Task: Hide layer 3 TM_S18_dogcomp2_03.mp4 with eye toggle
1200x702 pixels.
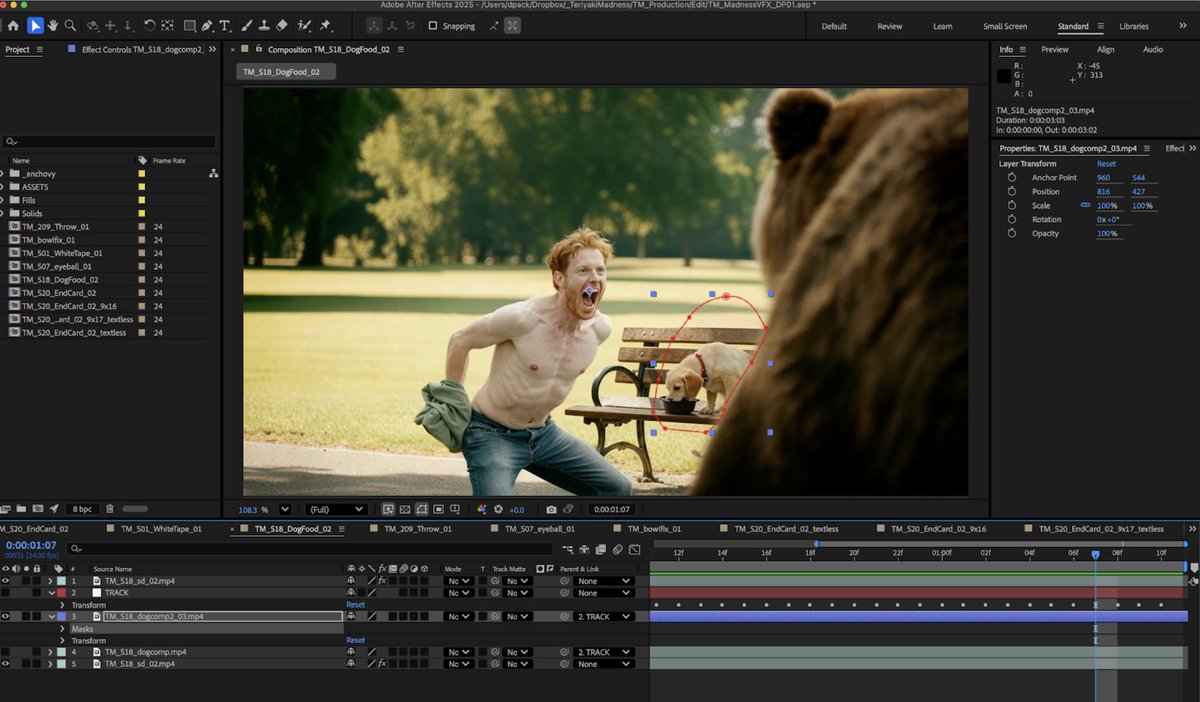Action: 6,617
